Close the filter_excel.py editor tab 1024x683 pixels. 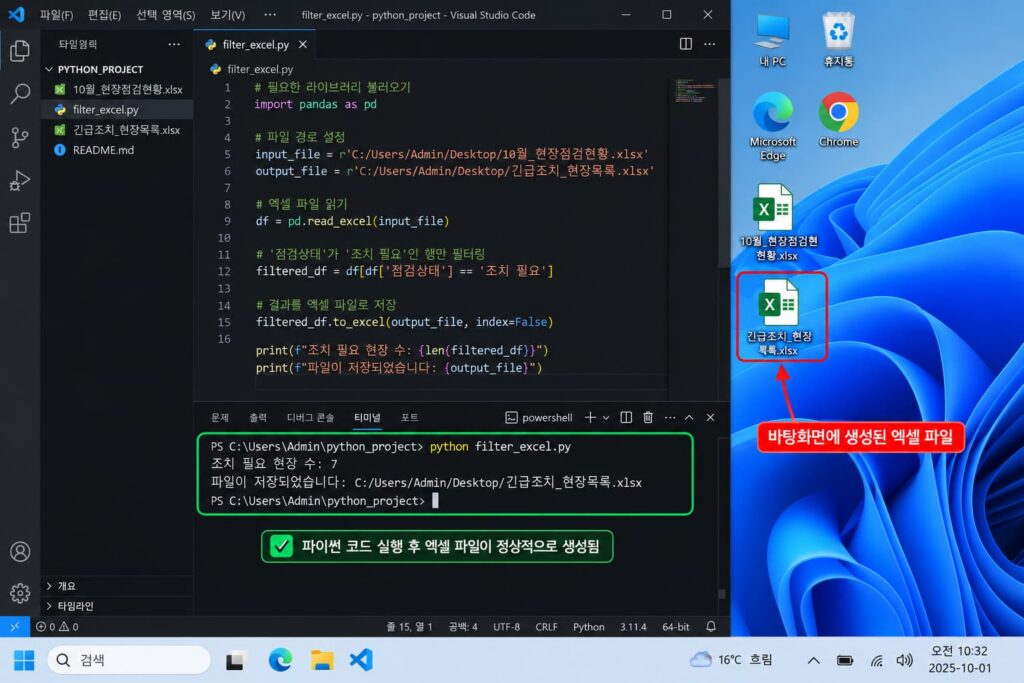pos(302,44)
